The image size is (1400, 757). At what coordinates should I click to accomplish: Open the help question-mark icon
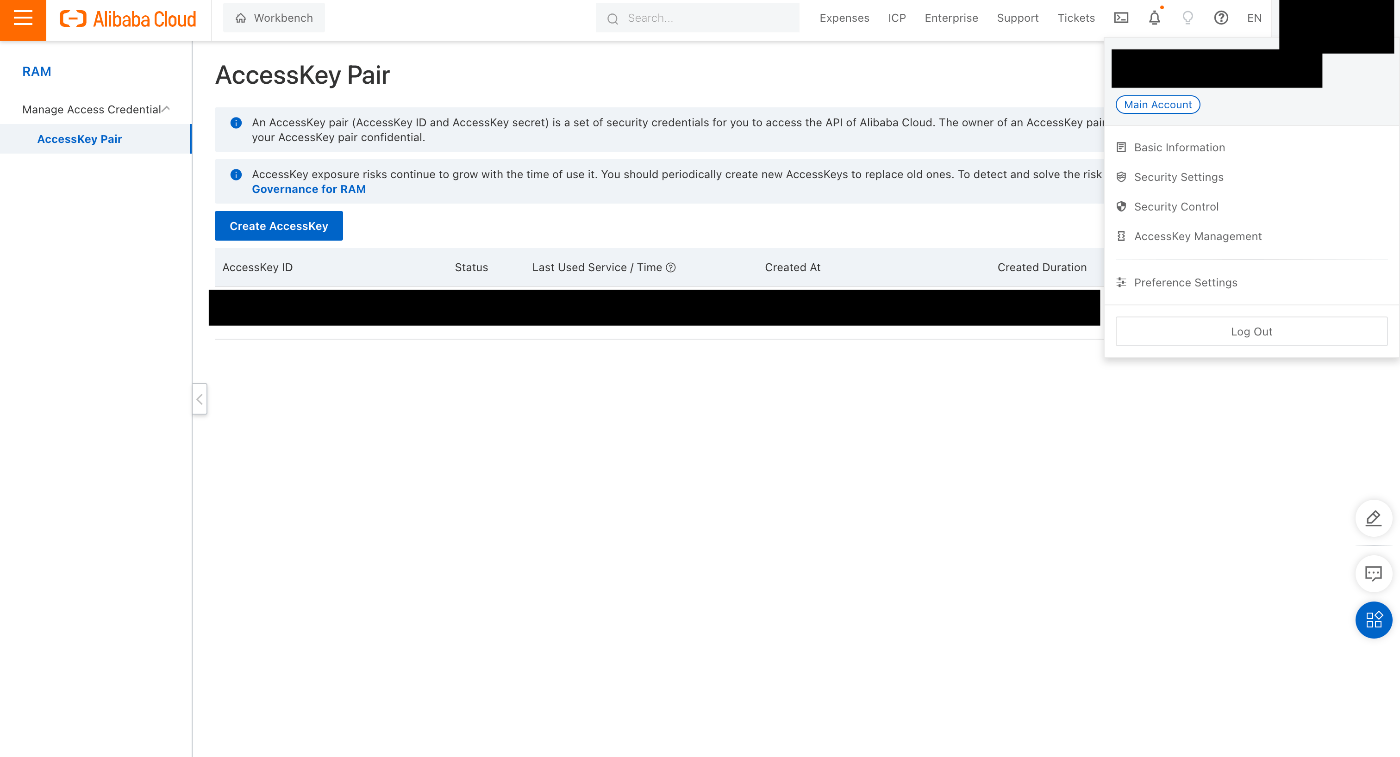(1221, 18)
